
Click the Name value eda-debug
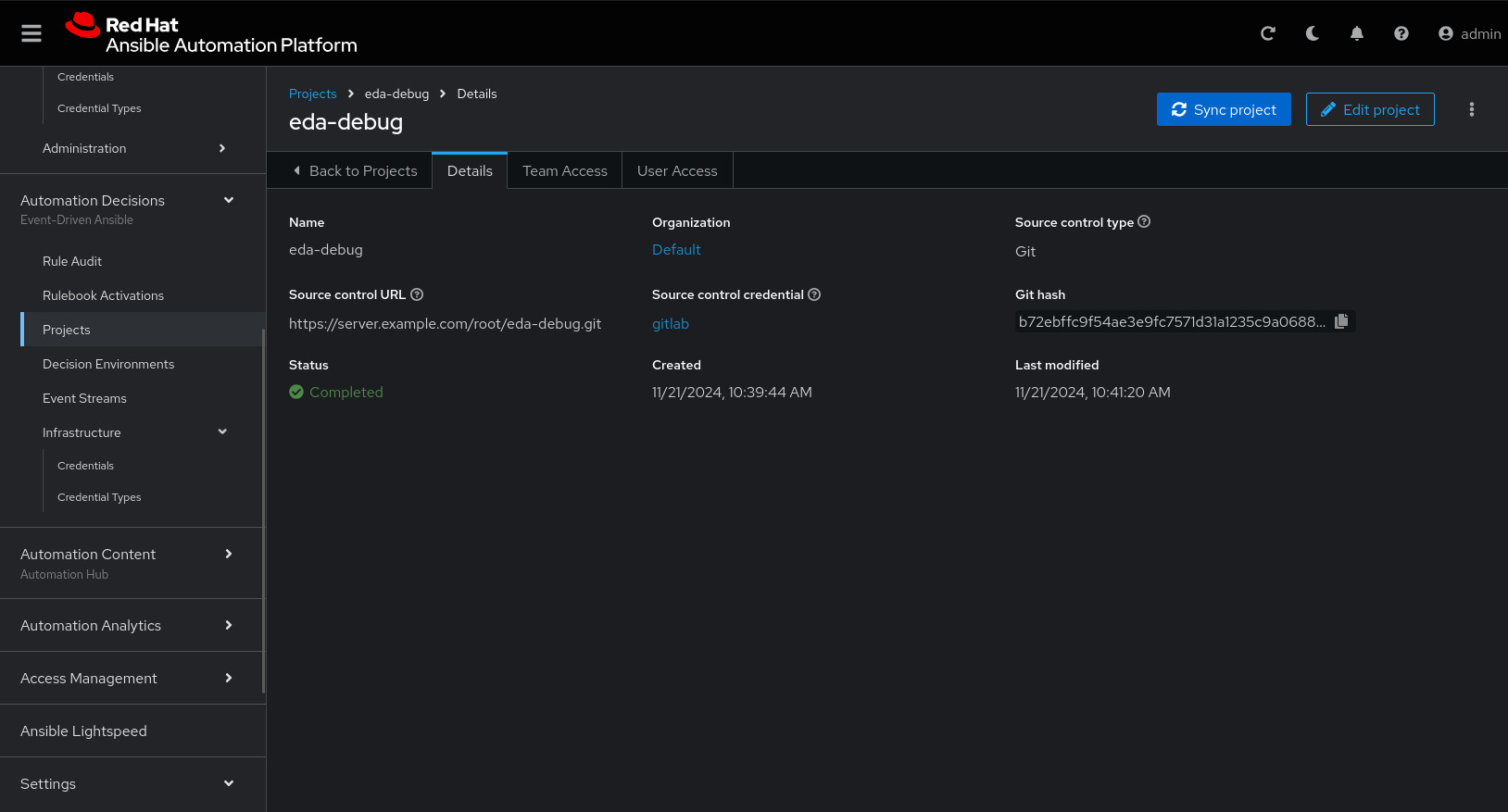[x=326, y=249]
